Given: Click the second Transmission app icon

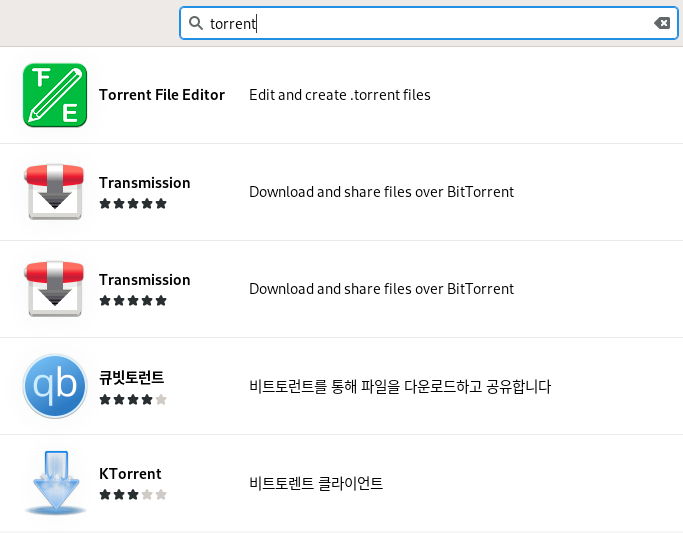Looking at the screenshot, I should [x=55, y=289].
